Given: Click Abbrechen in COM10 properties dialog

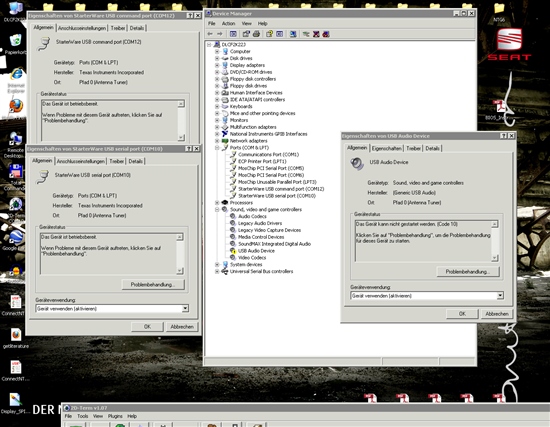Looking at the screenshot, I should 182,326.
